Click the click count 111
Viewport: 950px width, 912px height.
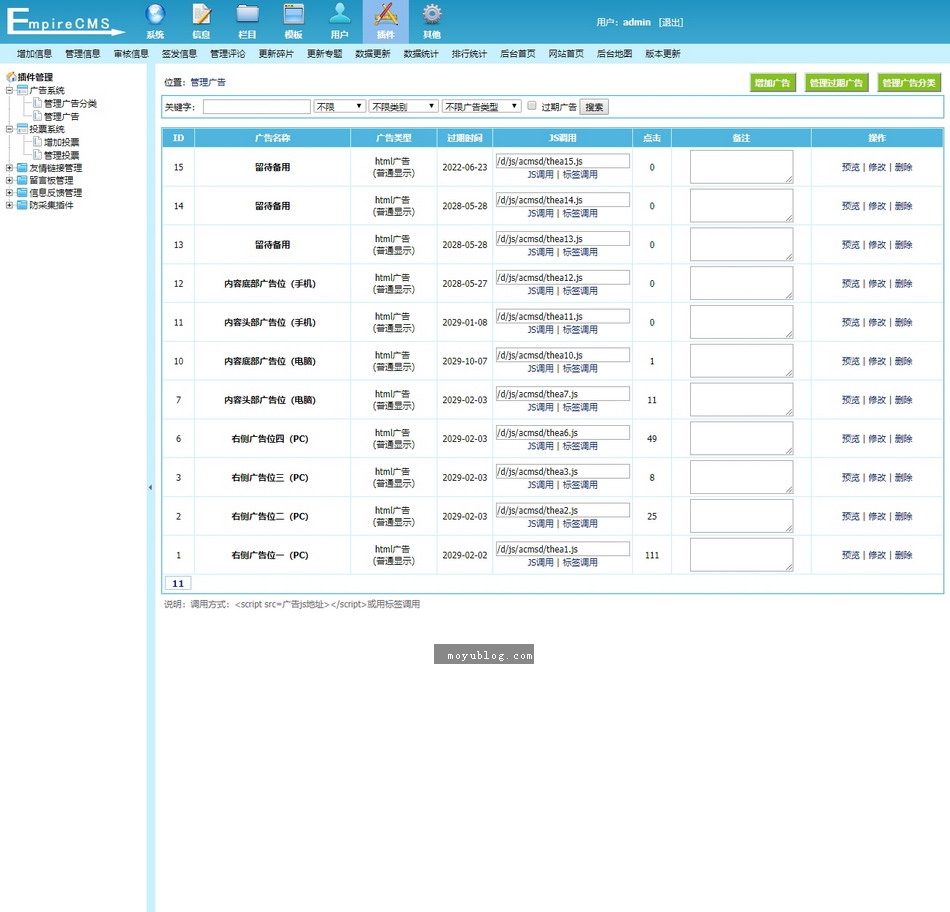tap(652, 555)
